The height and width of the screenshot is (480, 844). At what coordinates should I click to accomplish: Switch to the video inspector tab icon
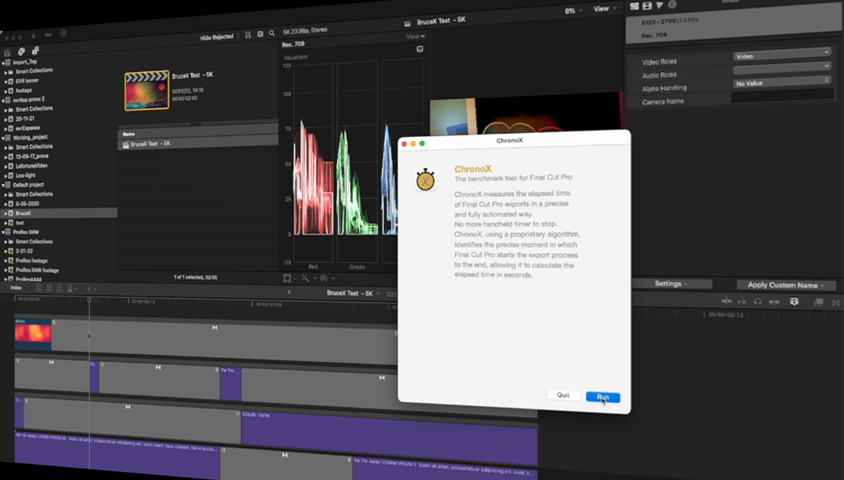point(635,6)
